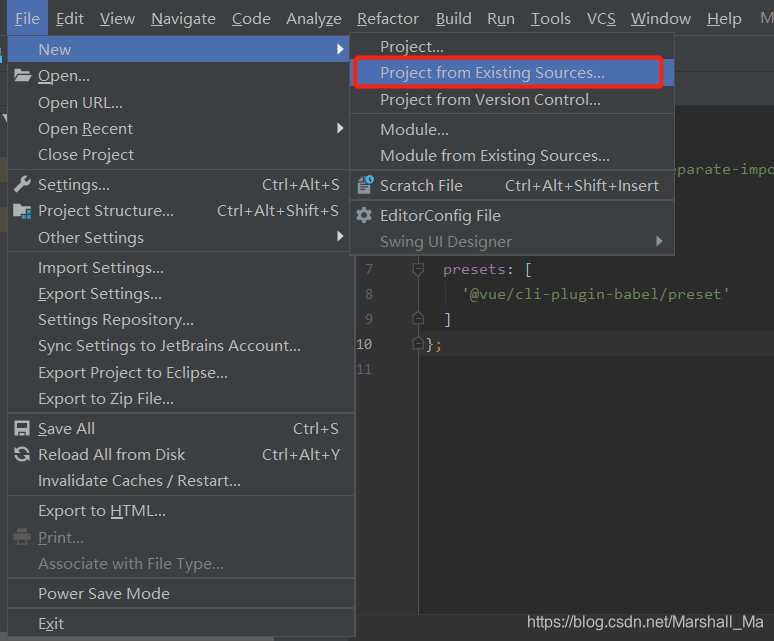Click '@vue/cli-plugin-babel/preset' string in editor
Image resolution: width=774 pixels, height=641 pixels.
tap(595, 294)
